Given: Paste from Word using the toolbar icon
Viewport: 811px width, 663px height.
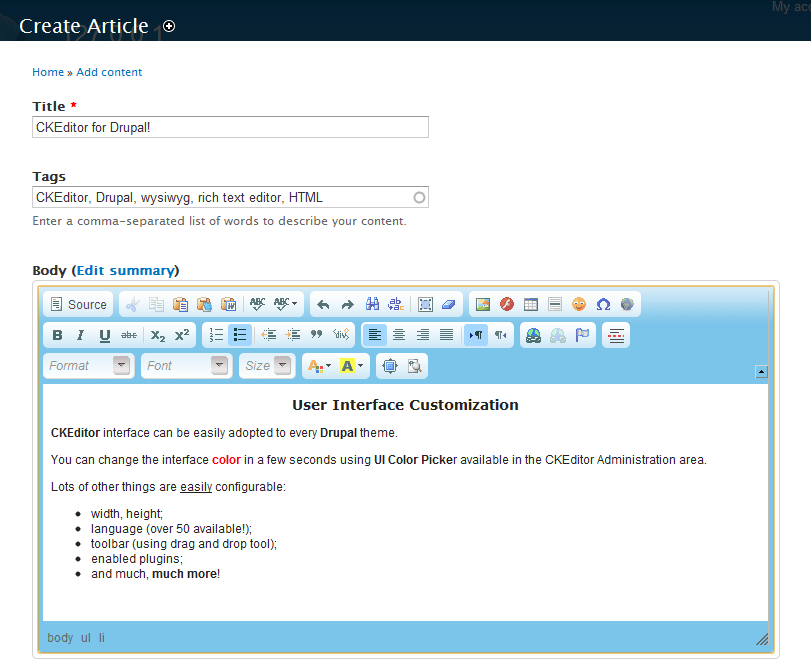Looking at the screenshot, I should tap(228, 304).
